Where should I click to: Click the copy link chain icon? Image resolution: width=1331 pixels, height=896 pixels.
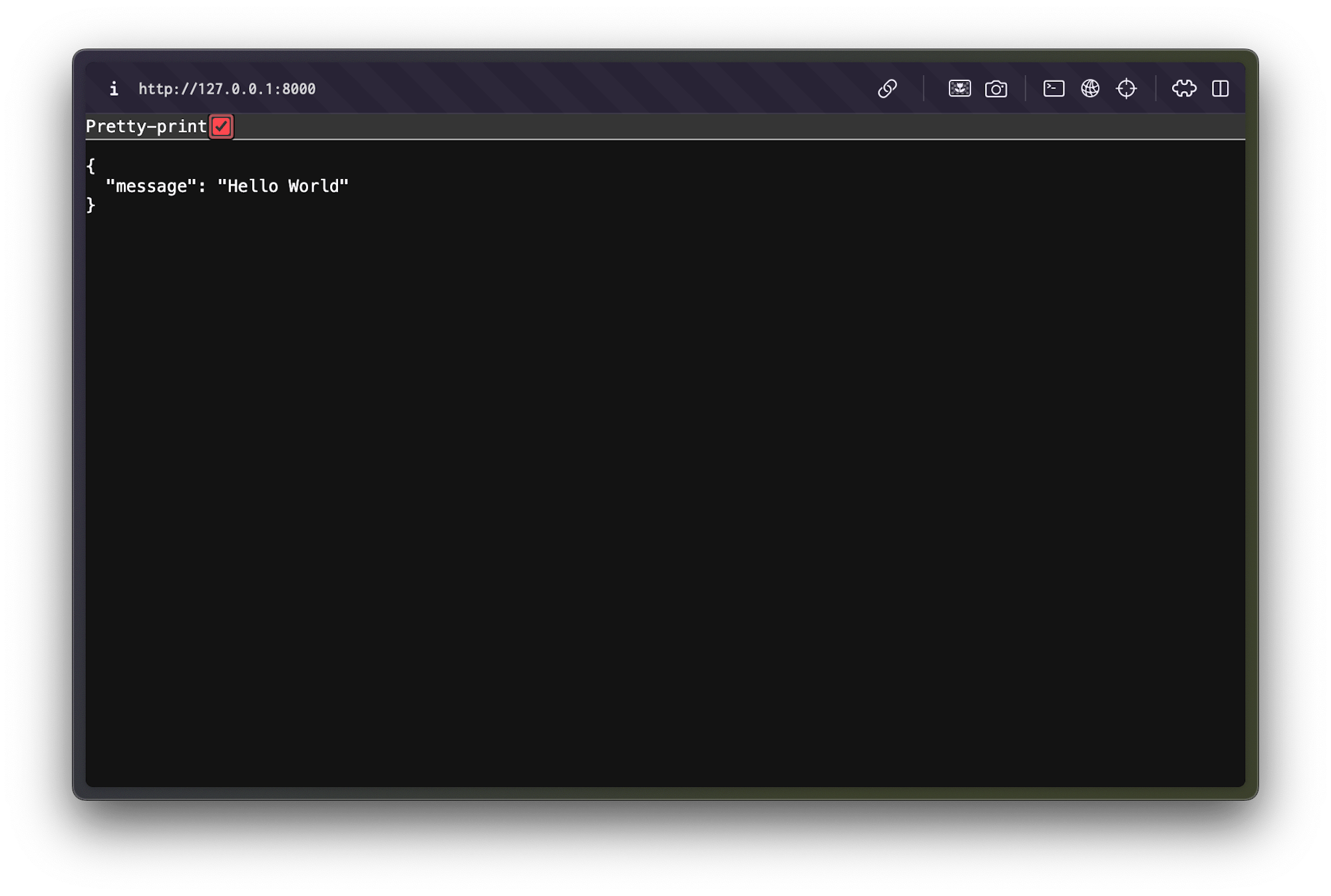tap(887, 88)
